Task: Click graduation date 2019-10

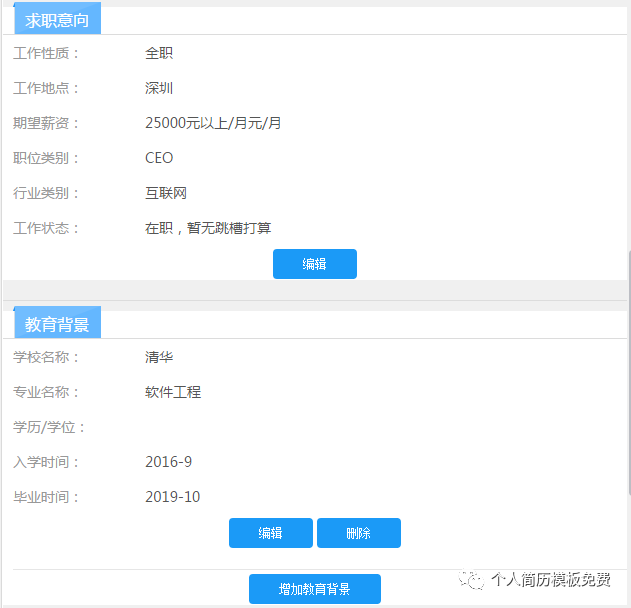Action: pos(172,497)
